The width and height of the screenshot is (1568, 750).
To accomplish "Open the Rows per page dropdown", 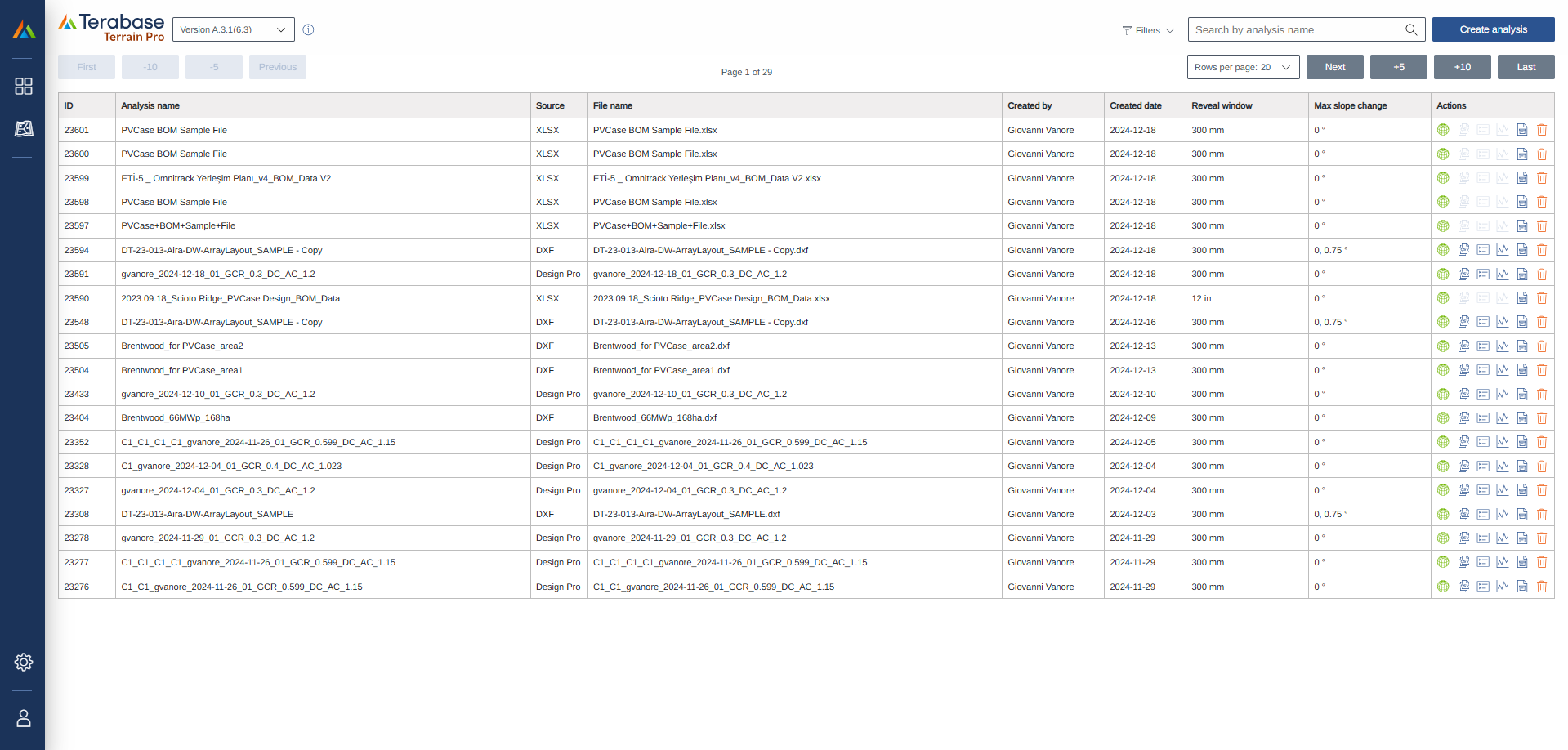I will [1243, 67].
